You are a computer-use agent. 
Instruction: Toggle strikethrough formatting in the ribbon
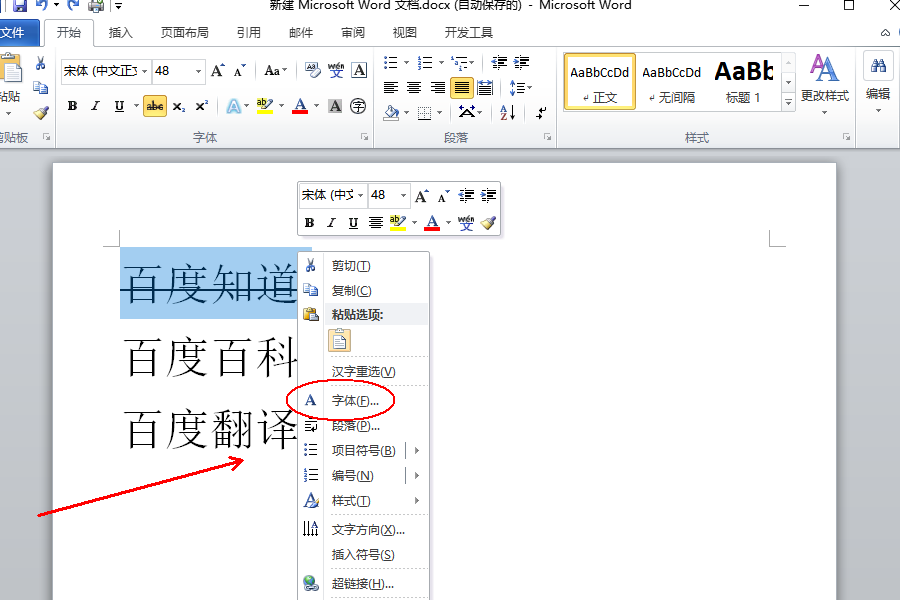pyautogui.click(x=155, y=106)
